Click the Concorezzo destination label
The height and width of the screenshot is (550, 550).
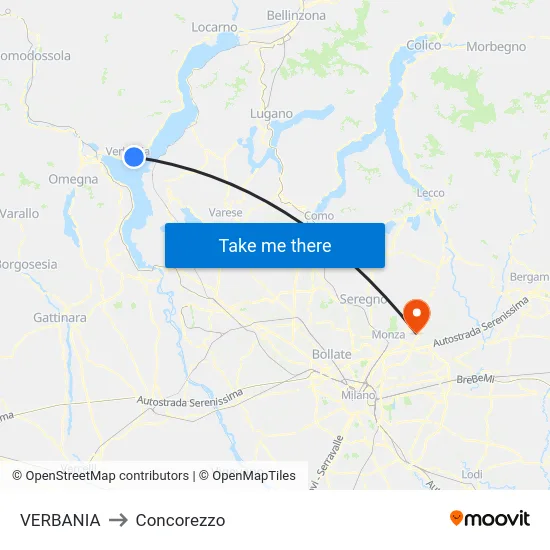point(180,520)
